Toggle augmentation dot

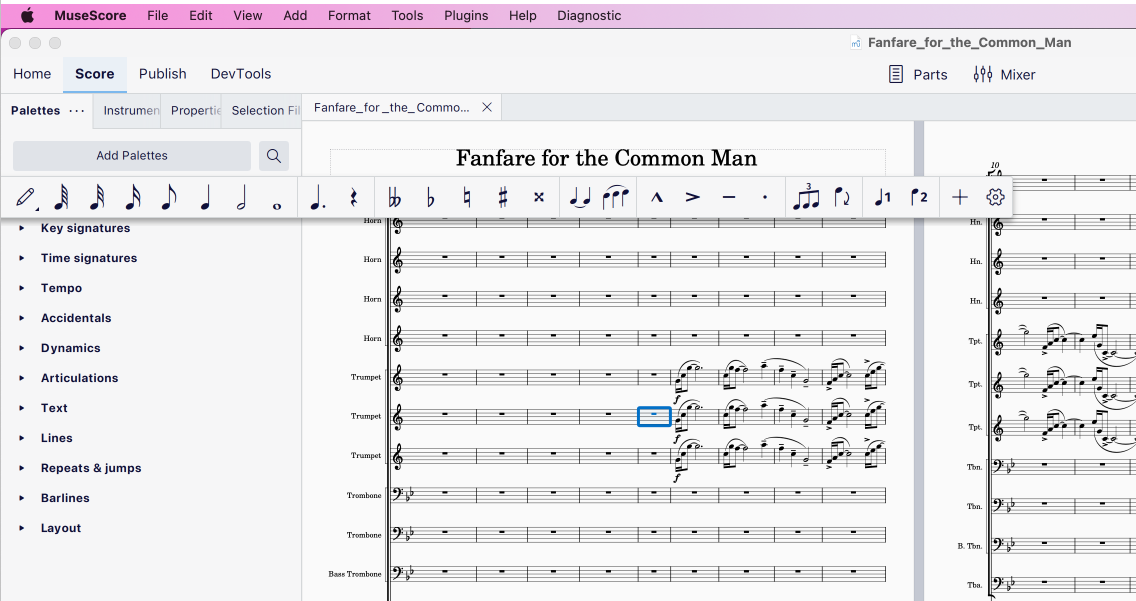pyautogui.click(x=317, y=197)
